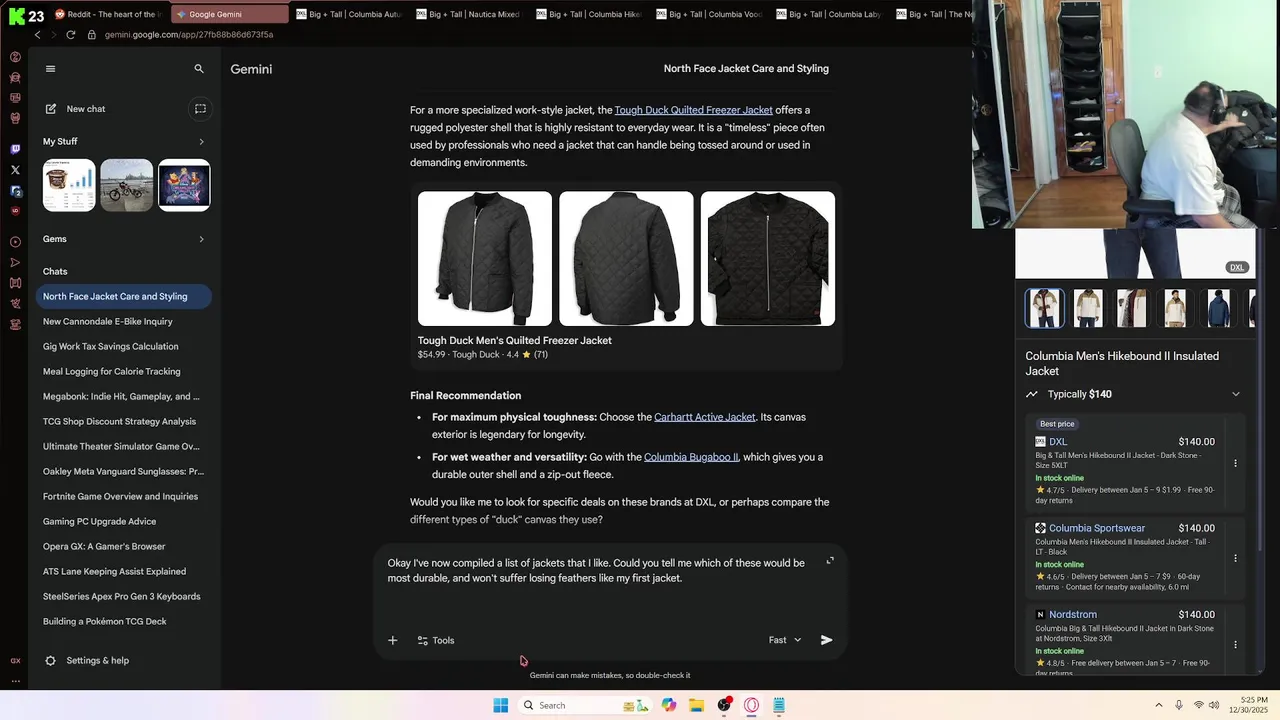
Task: Open Copilot icon on the taskbar
Action: [x=669, y=705]
